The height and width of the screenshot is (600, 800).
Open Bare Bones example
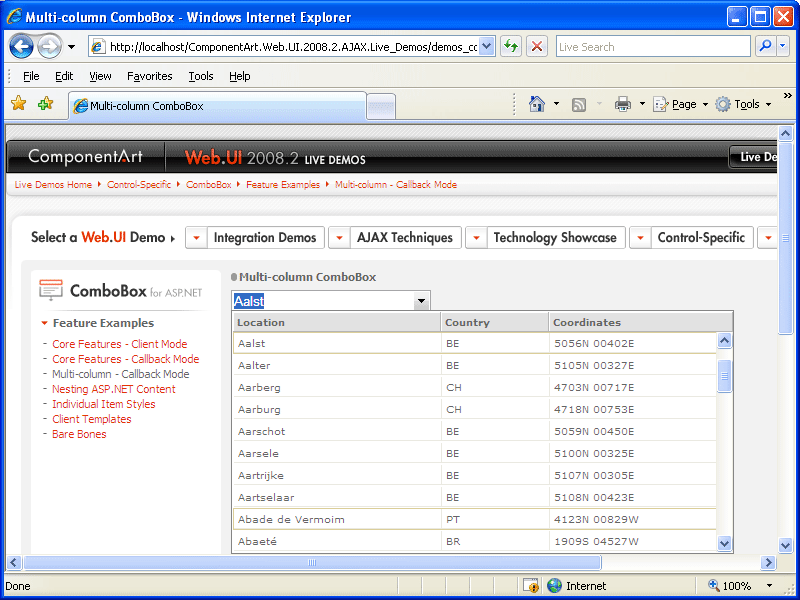point(79,434)
